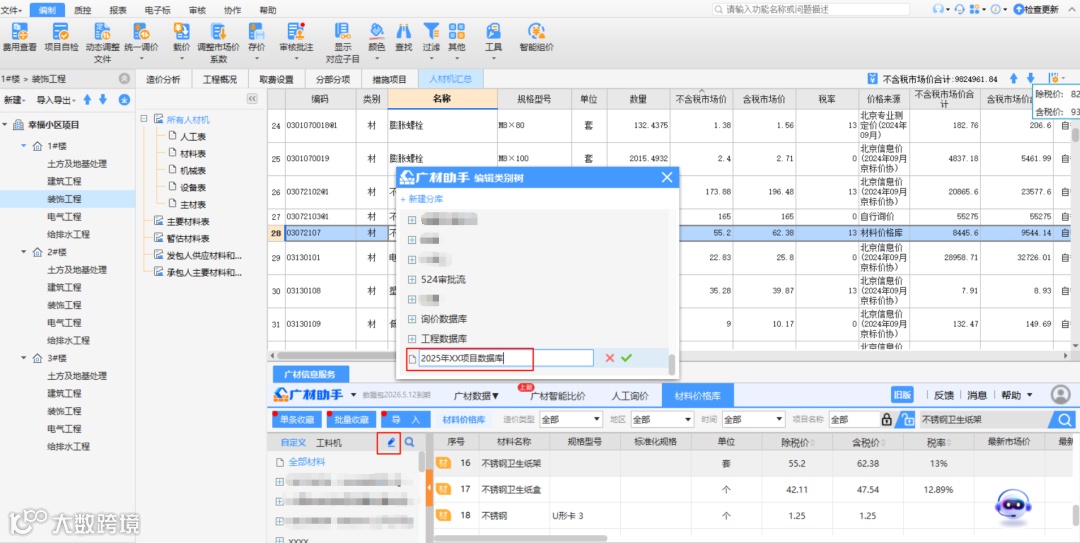The image size is (1080, 543).
Task: Click the vertical scrollbar in 编辑类别树 dialog
Action: (672, 364)
